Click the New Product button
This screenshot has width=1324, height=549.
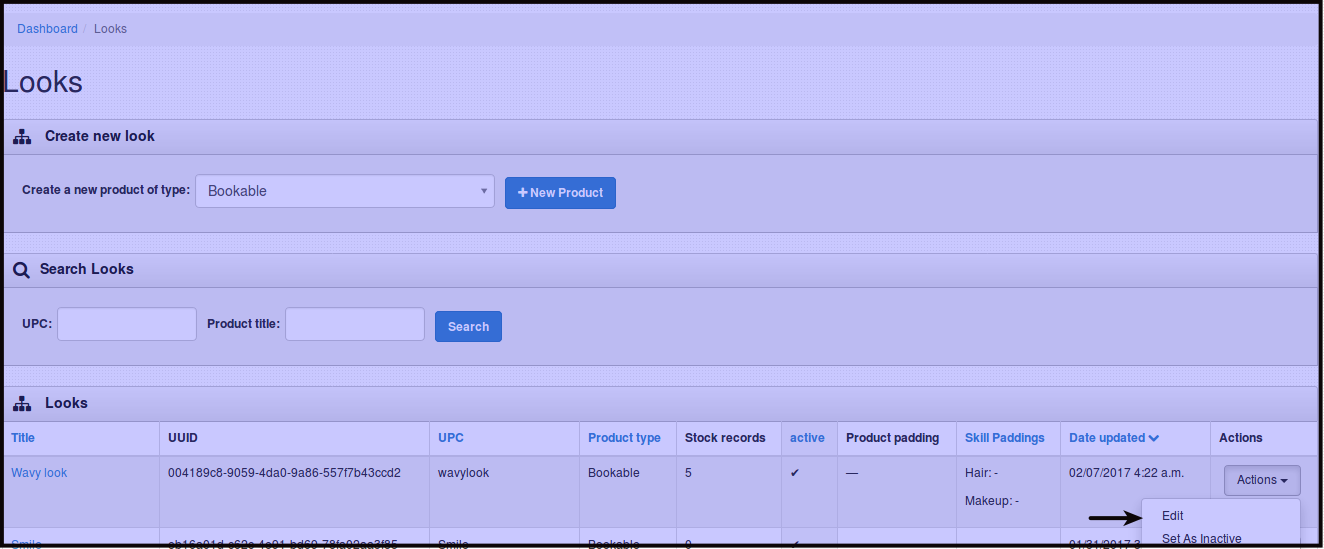(x=560, y=193)
